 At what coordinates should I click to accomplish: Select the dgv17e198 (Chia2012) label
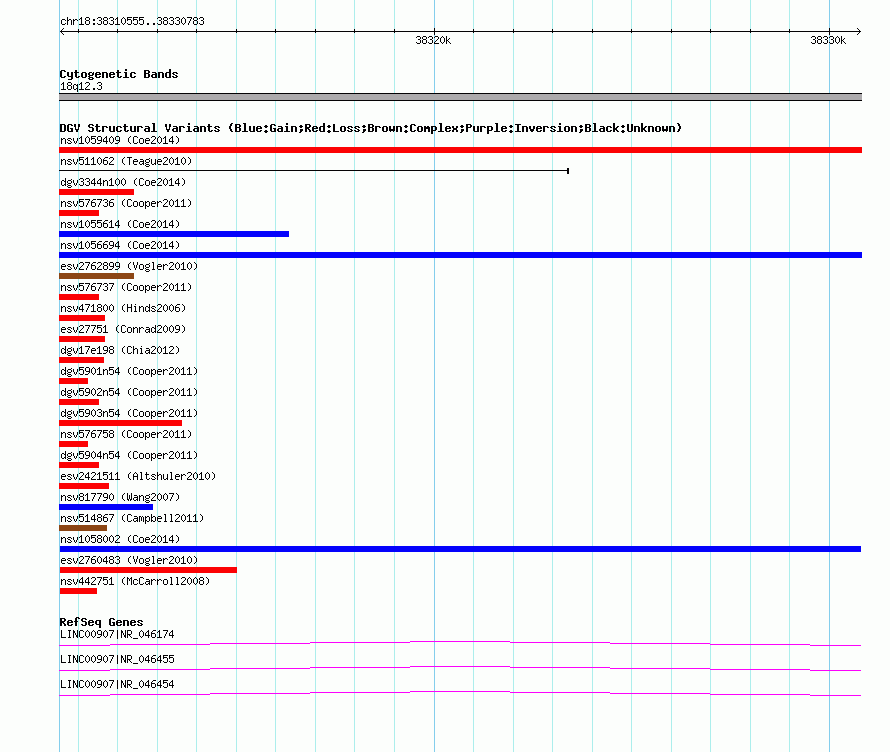(x=120, y=350)
